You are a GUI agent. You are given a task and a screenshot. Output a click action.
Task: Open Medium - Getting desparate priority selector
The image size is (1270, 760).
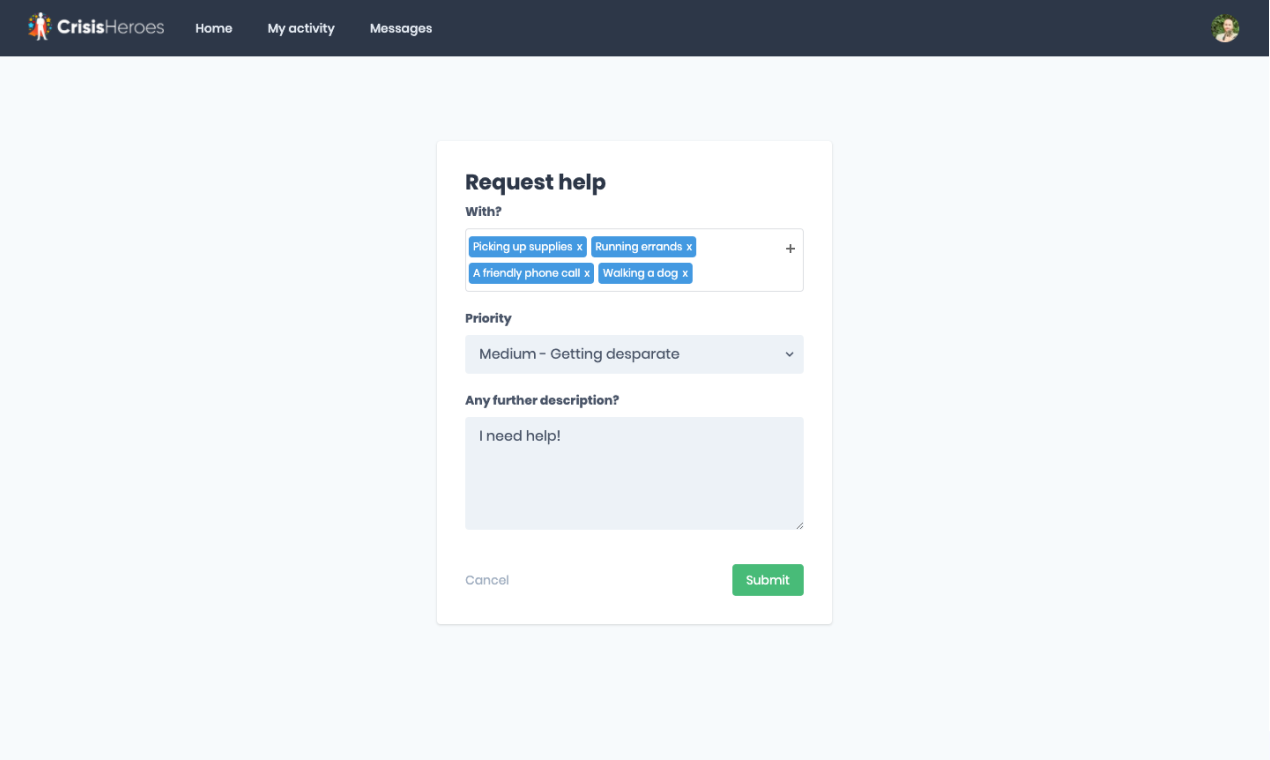coord(634,354)
